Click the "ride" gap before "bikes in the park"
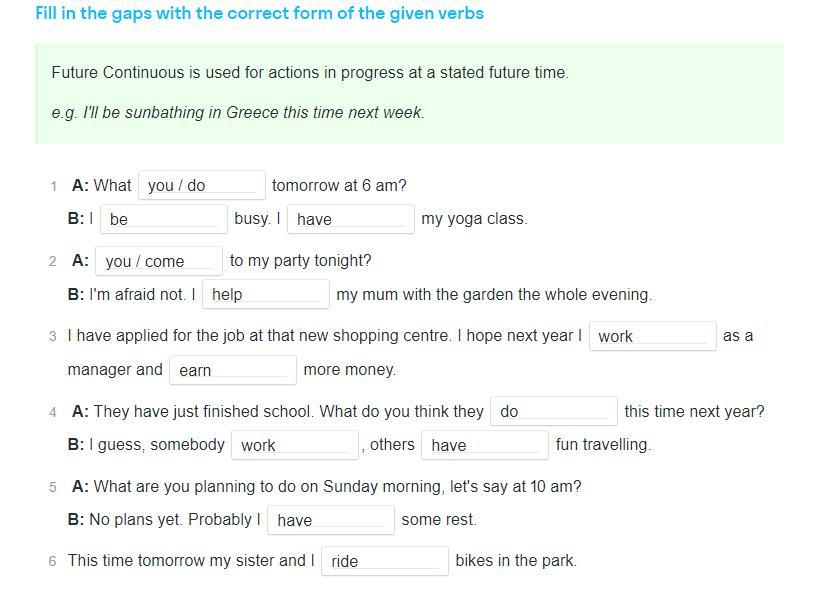This screenshot has height=589, width=836. tap(384, 561)
